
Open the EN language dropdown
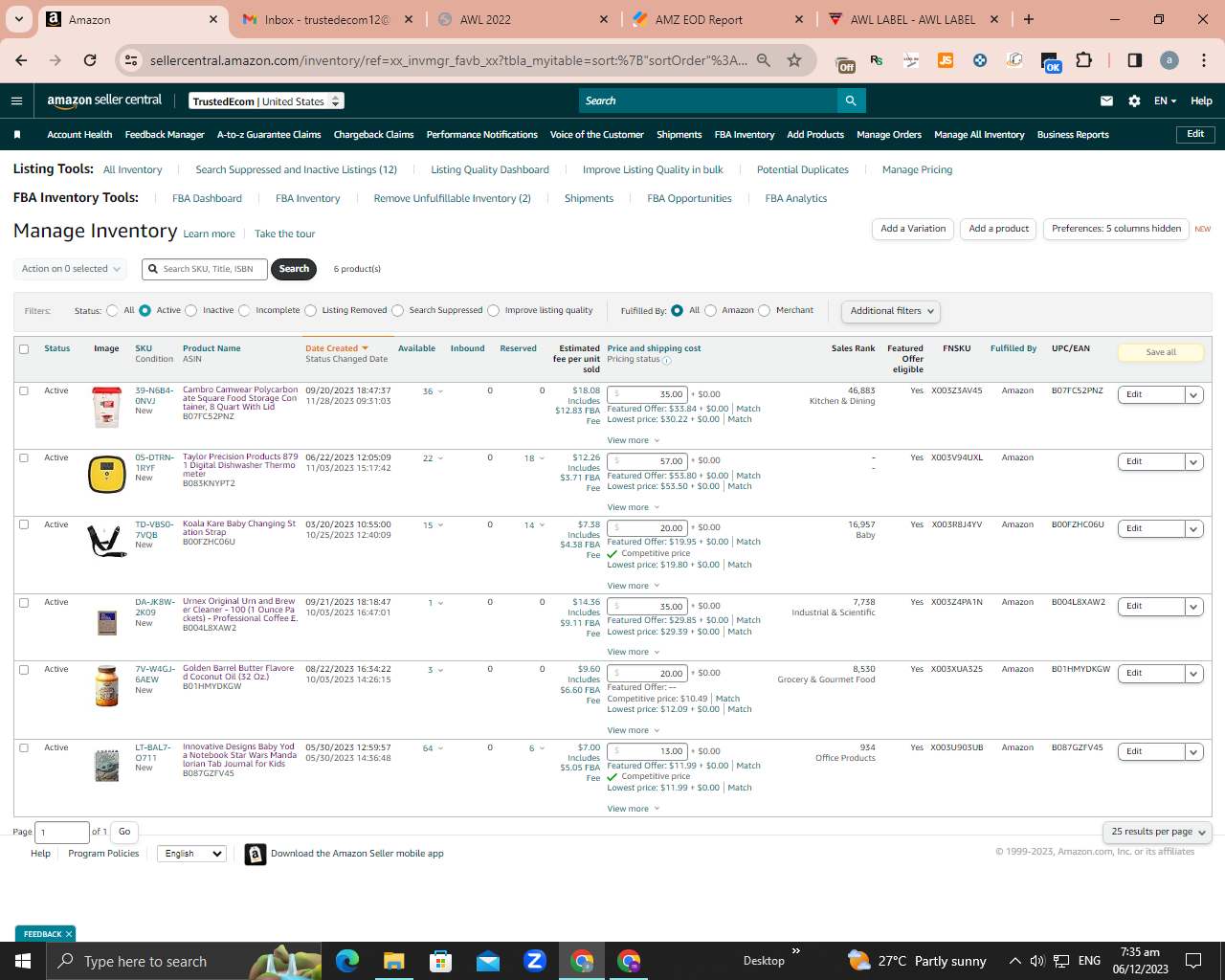click(x=1165, y=100)
